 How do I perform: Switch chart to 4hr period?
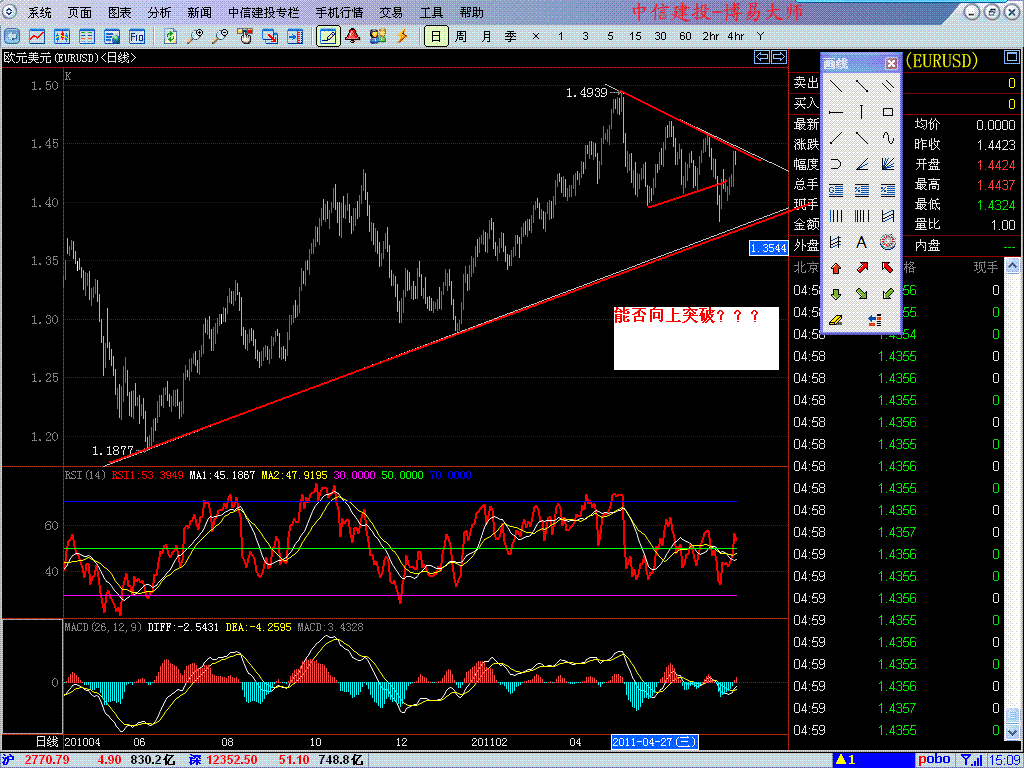tap(735, 37)
